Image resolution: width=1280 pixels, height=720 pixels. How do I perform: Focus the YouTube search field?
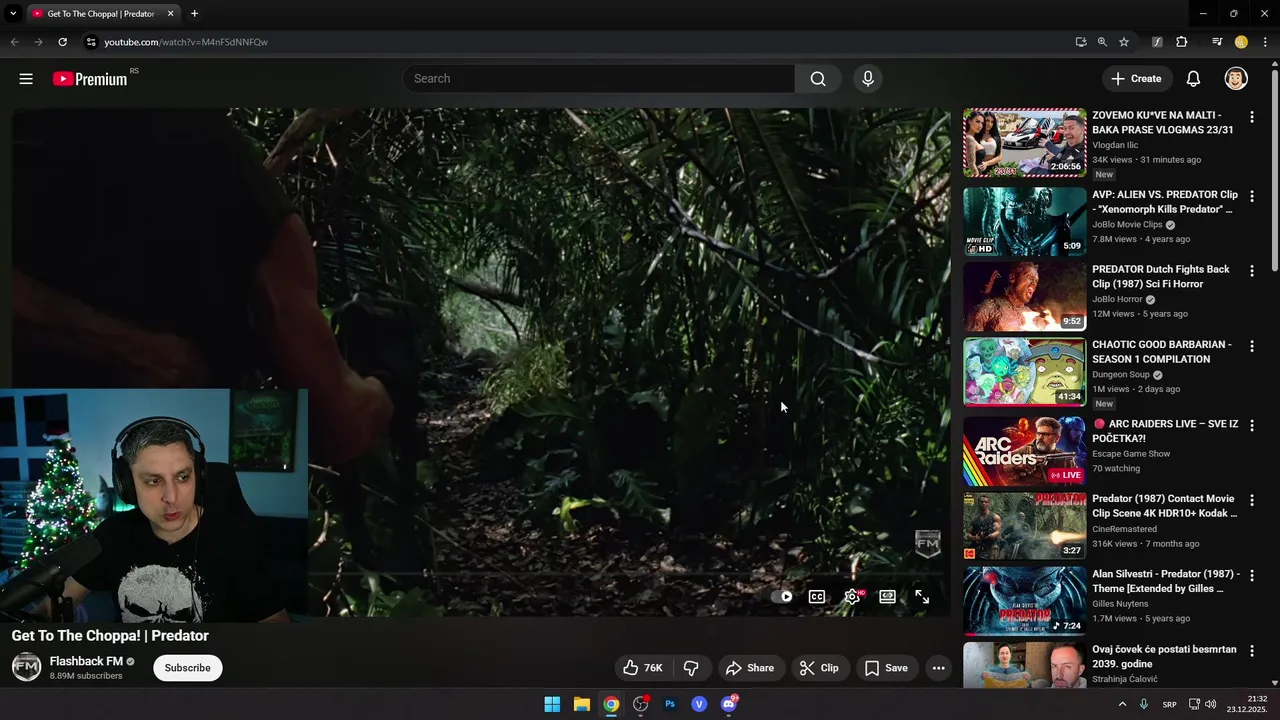coord(598,79)
